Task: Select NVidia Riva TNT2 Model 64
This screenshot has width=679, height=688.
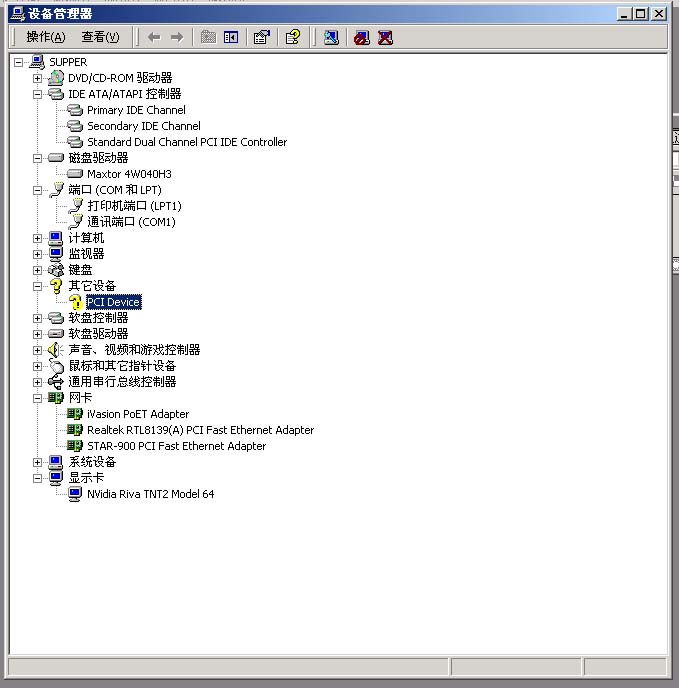Action: pyautogui.click(x=151, y=494)
